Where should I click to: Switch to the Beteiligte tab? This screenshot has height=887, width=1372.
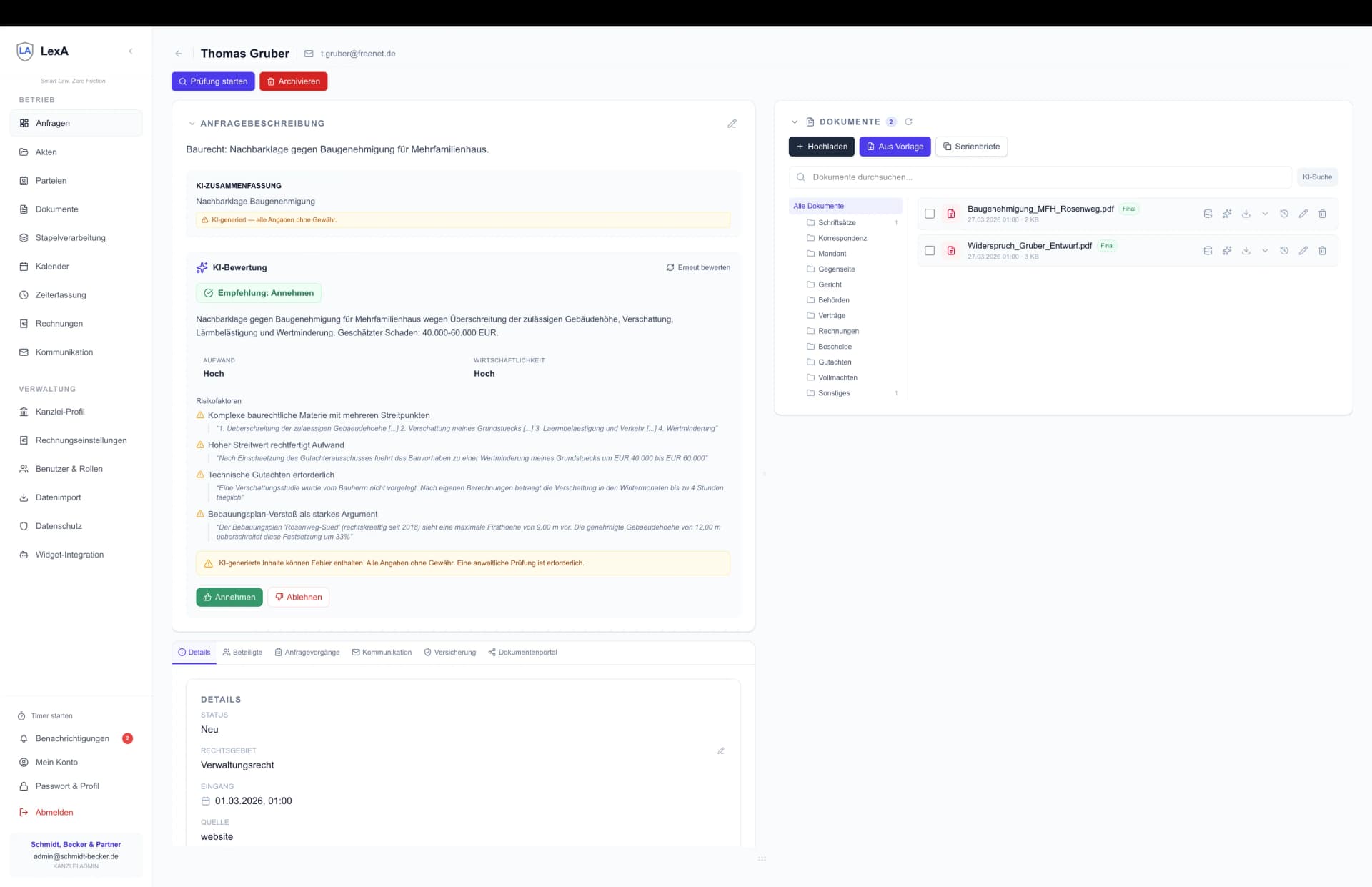point(242,653)
